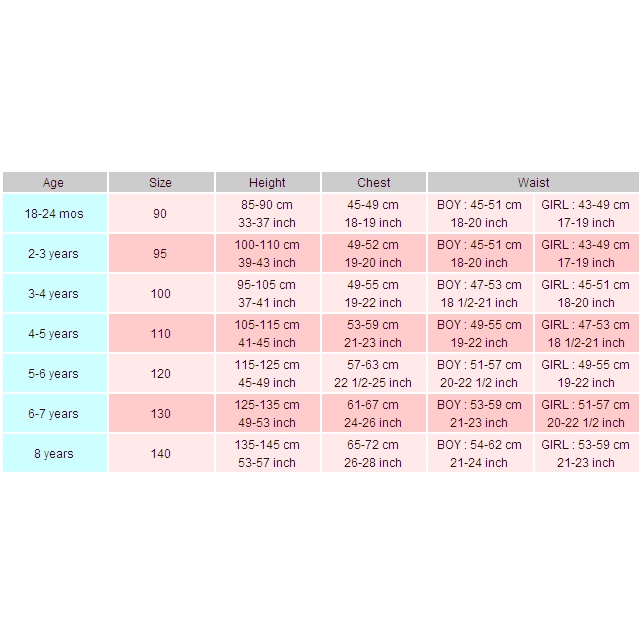This screenshot has height=642, width=642.
Task: Select the 57-63 cm chest cell
Action: pos(374,374)
